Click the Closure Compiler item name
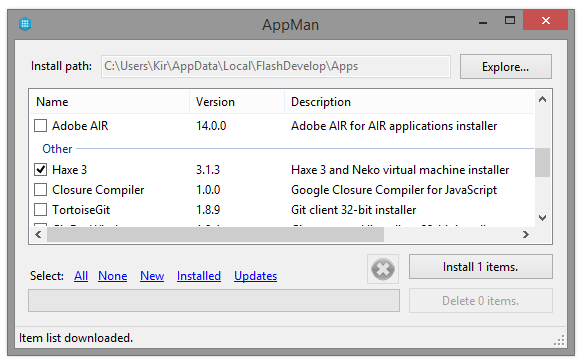Screen dimensions: 584x363 tap(98, 190)
